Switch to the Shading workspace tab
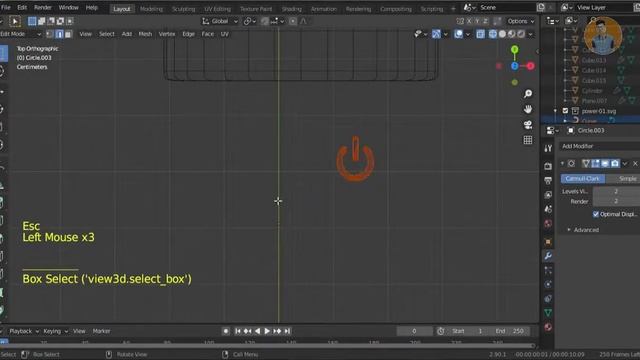This screenshot has width=640, height=360. coord(291,9)
